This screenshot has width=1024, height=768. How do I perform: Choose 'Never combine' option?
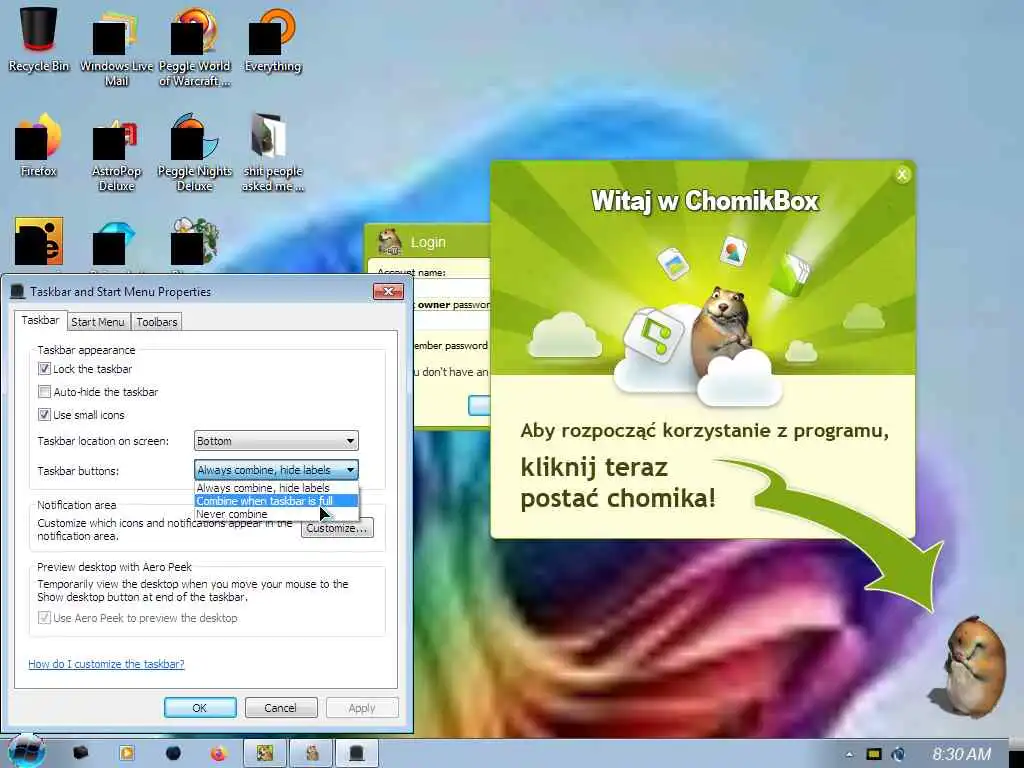(276, 514)
